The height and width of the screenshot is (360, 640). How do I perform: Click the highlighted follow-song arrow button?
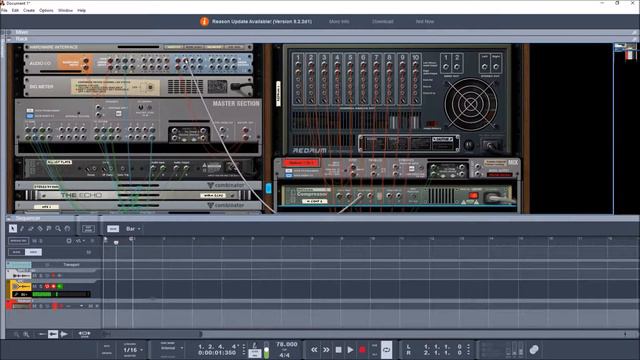click(x=53, y=334)
